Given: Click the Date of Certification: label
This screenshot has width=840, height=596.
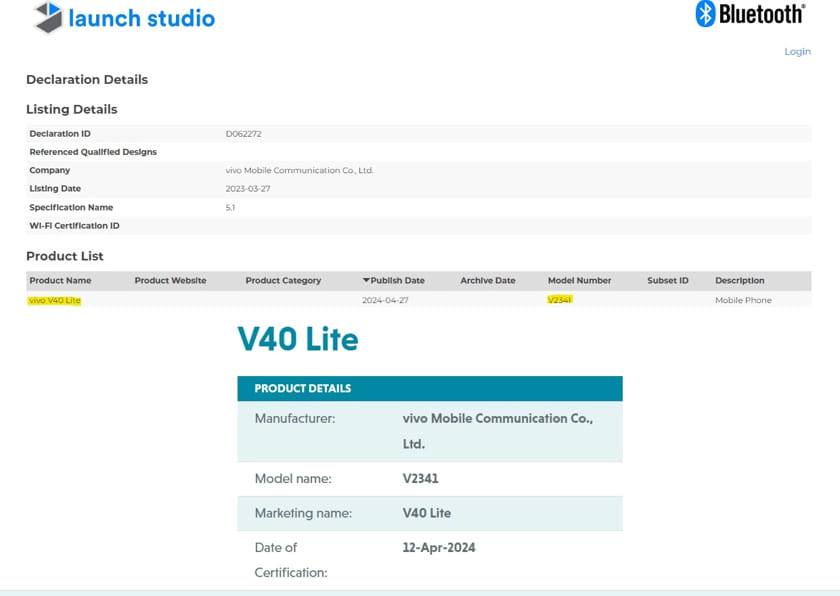Looking at the screenshot, I should (x=291, y=560).
